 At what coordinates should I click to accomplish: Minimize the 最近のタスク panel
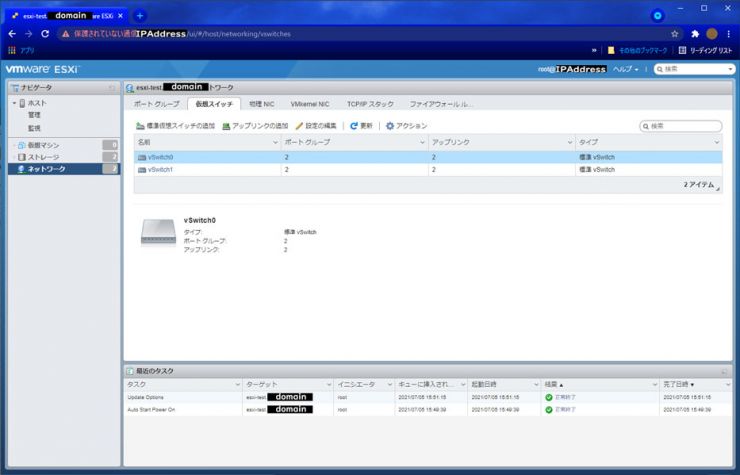coord(725,372)
